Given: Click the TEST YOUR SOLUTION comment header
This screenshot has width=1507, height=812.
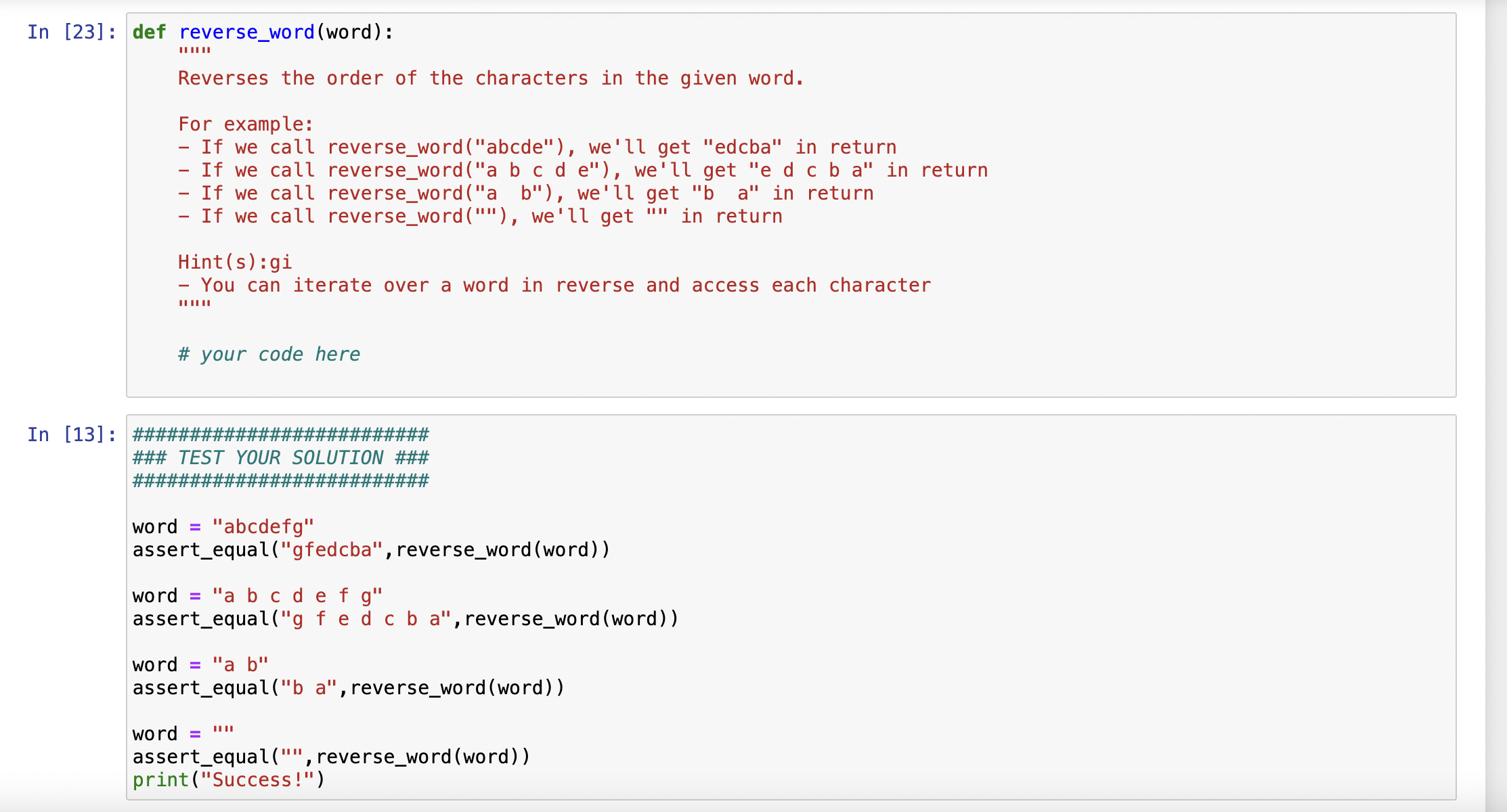Looking at the screenshot, I should (x=280, y=457).
